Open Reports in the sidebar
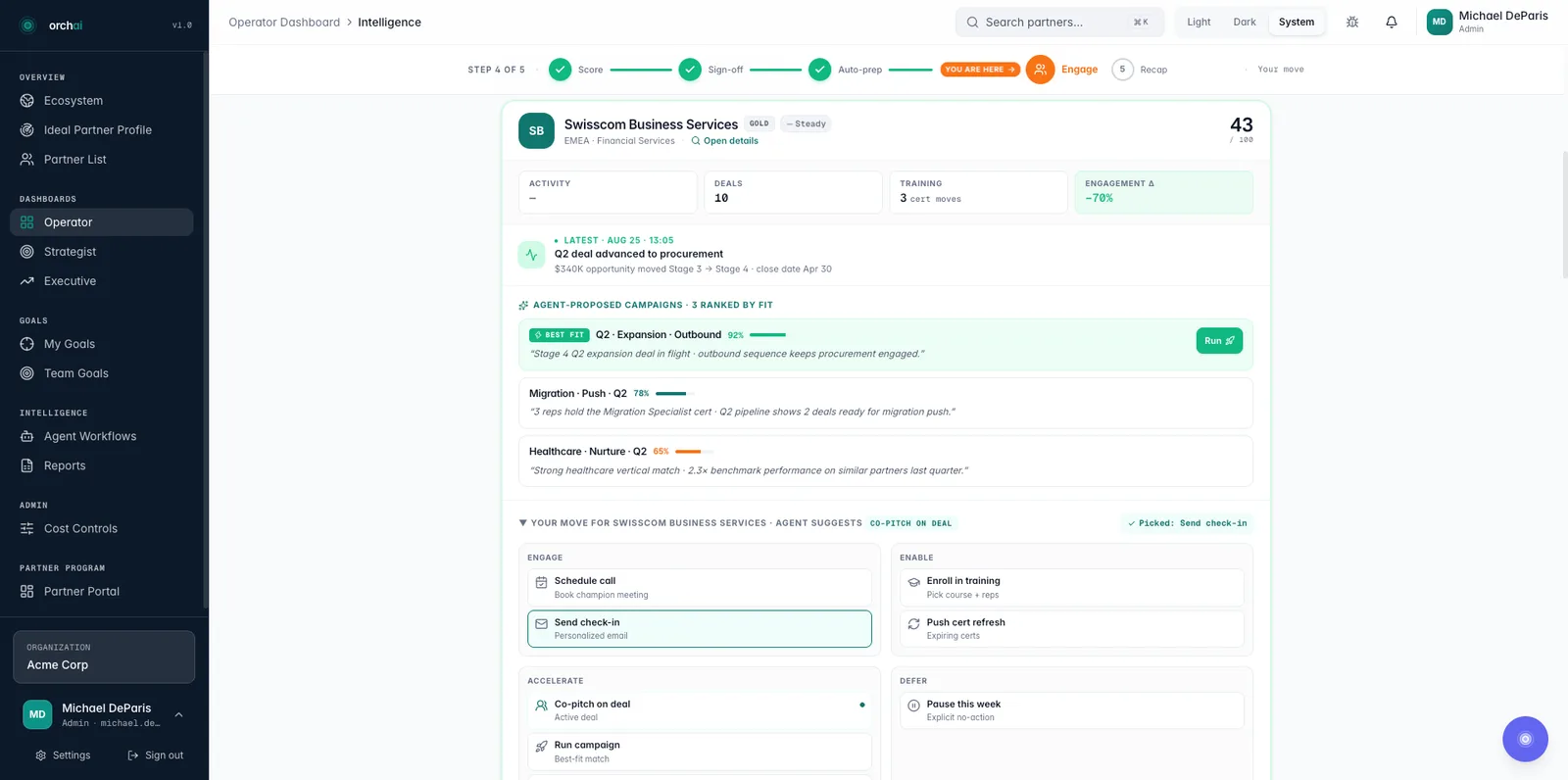1568x780 pixels. click(102, 465)
